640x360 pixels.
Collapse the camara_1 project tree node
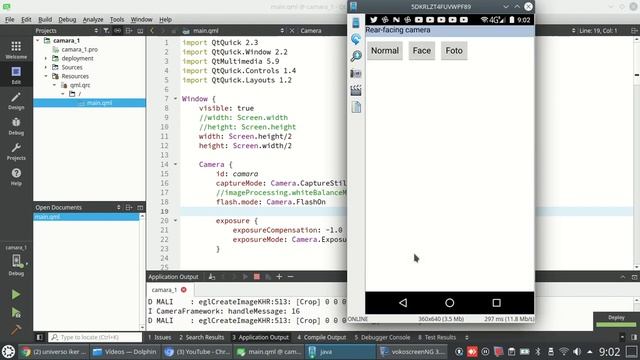[38, 40]
